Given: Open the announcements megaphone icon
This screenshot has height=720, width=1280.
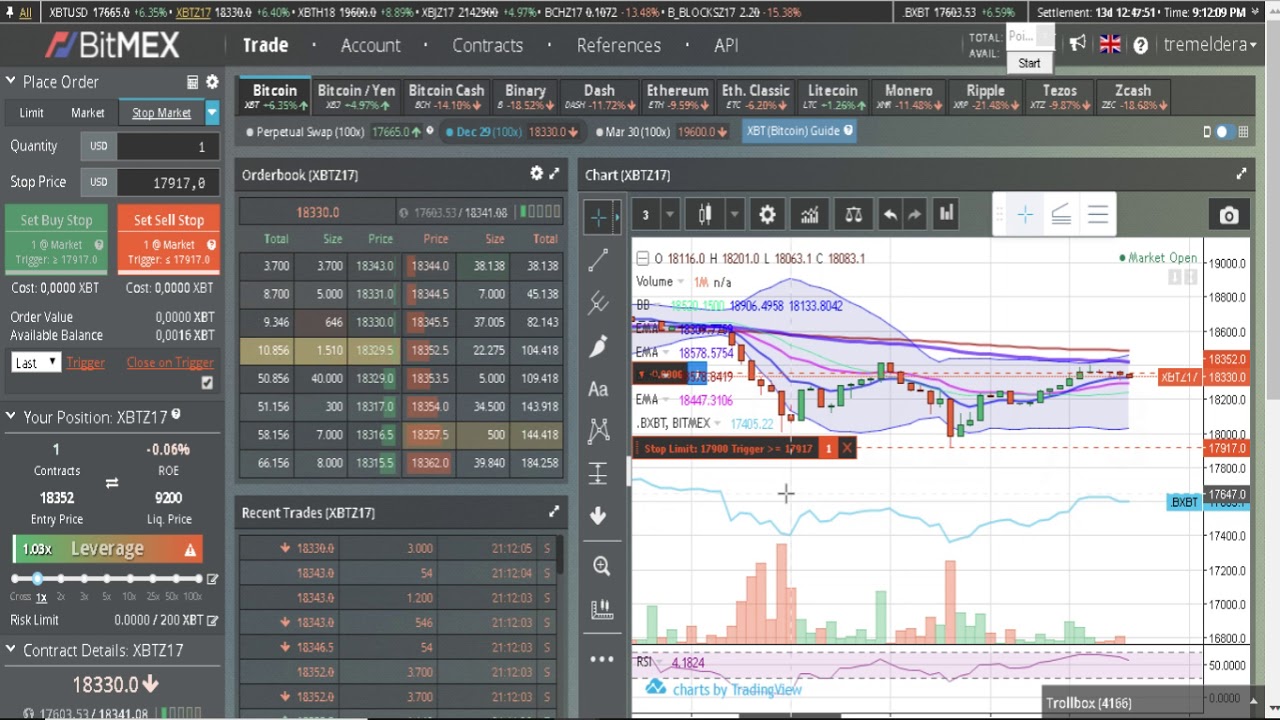Looking at the screenshot, I should tap(1077, 44).
